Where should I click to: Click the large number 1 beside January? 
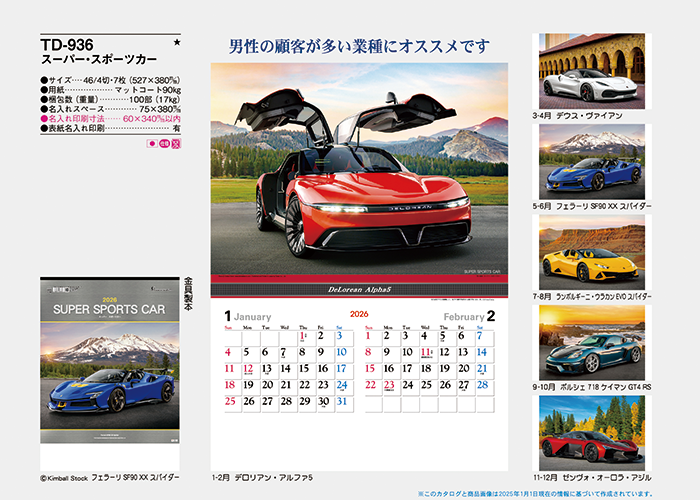pos(228,316)
